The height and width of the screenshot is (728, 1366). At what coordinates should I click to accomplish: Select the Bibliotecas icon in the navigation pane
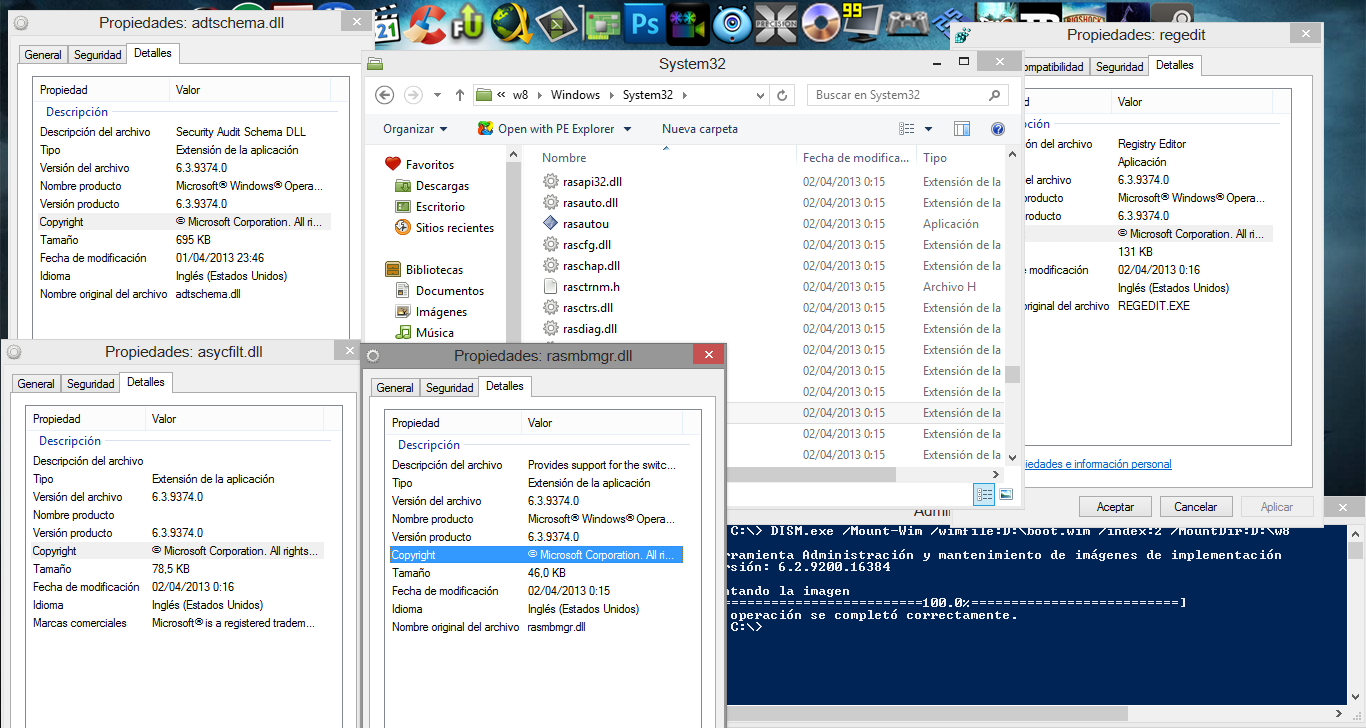393,269
